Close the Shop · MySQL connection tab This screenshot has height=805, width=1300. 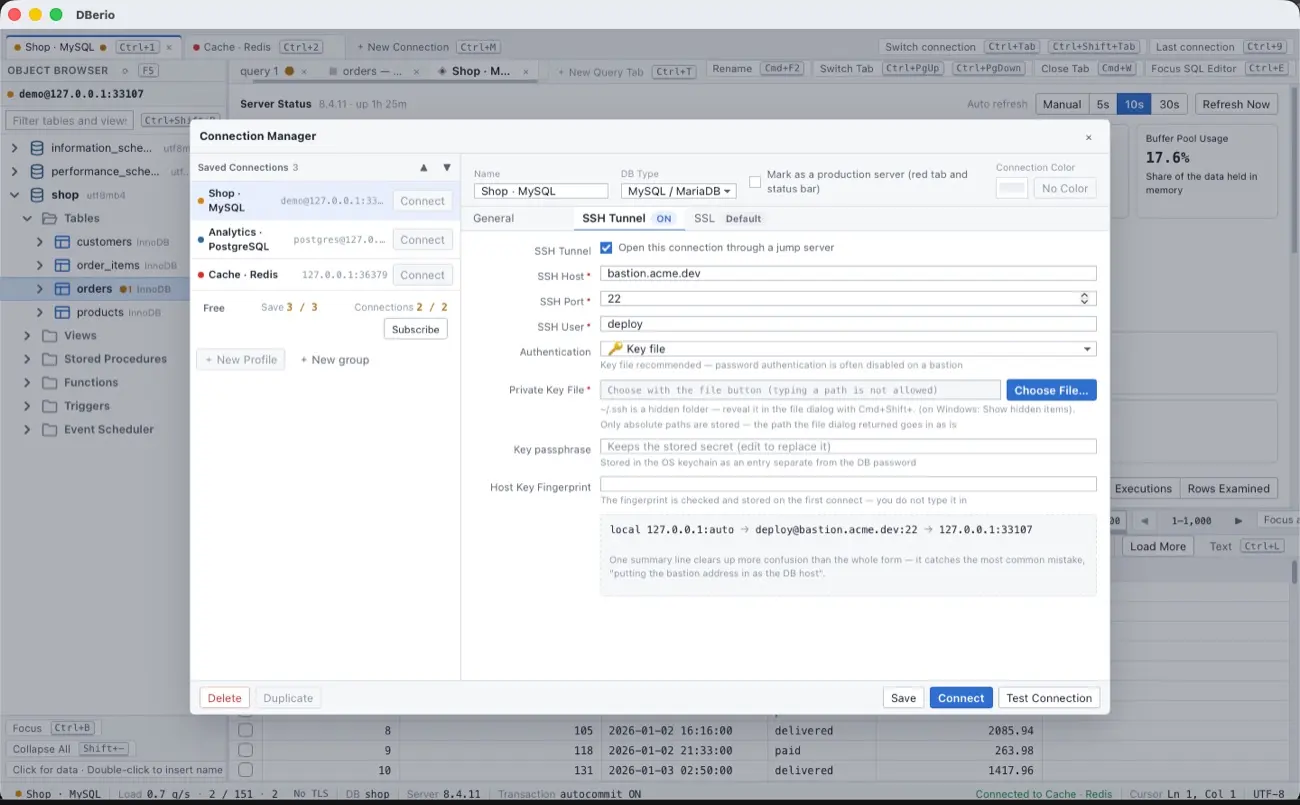(169, 47)
